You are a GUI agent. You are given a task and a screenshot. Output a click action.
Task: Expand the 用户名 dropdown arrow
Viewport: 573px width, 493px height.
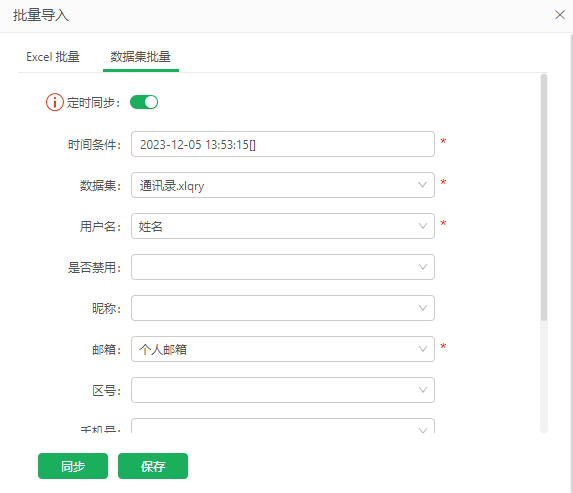coord(422,226)
